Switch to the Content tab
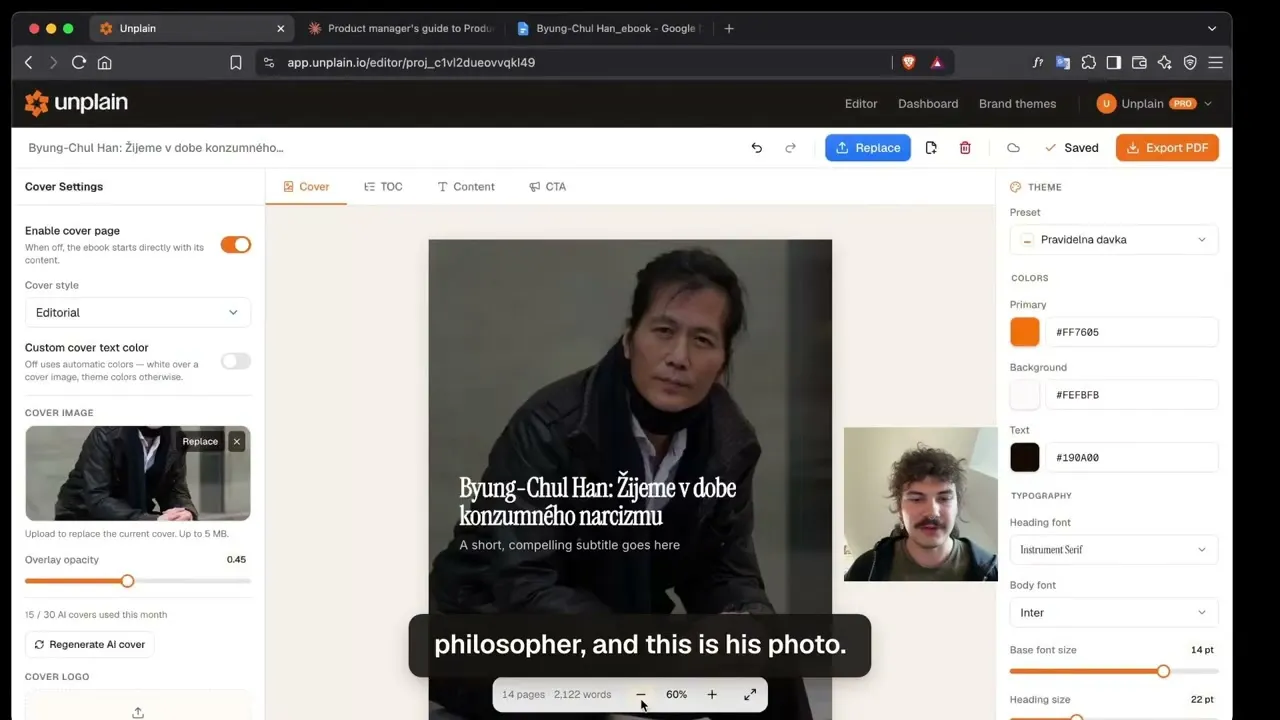1280x720 pixels. (x=466, y=186)
